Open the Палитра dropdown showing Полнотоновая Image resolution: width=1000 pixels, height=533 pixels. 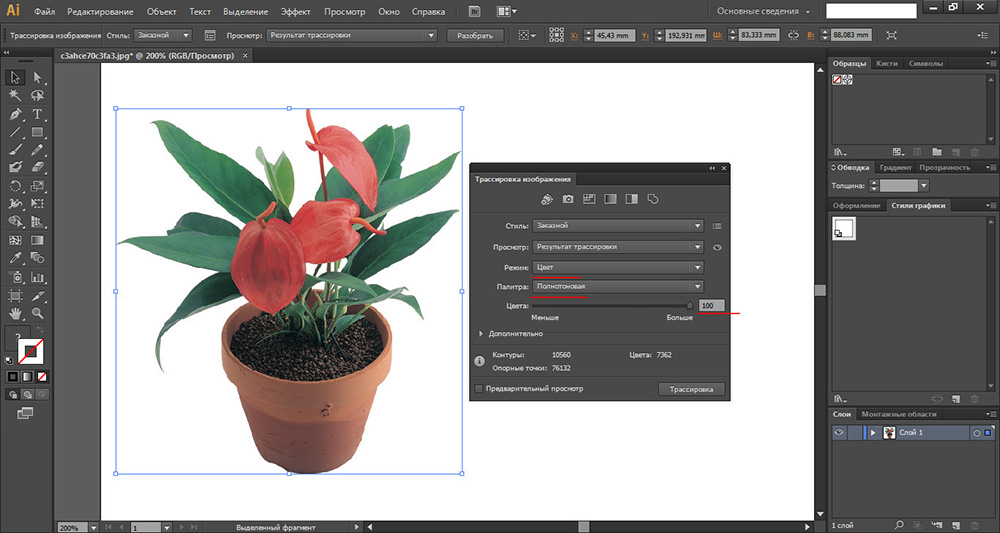618,287
